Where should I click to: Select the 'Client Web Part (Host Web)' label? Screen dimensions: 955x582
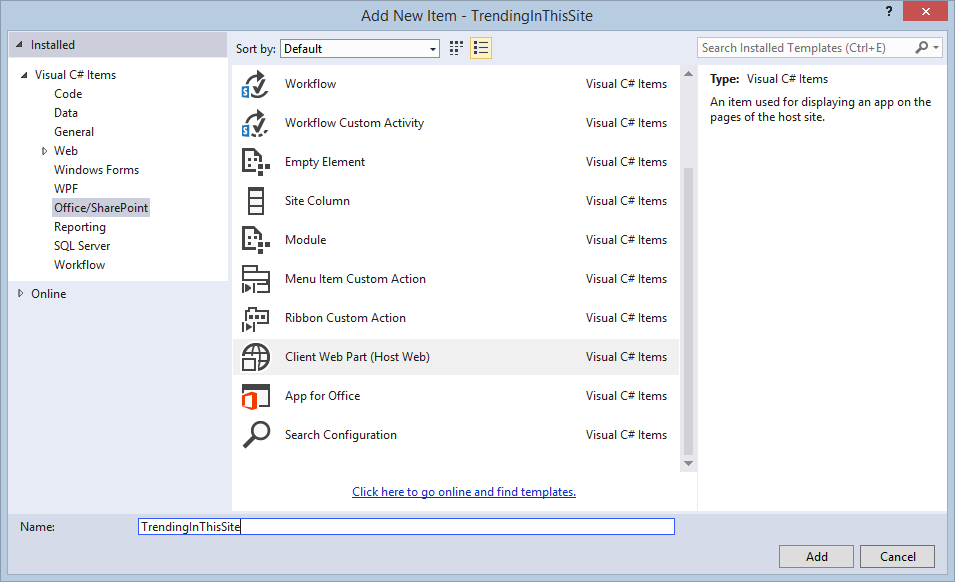pyautogui.click(x=357, y=357)
